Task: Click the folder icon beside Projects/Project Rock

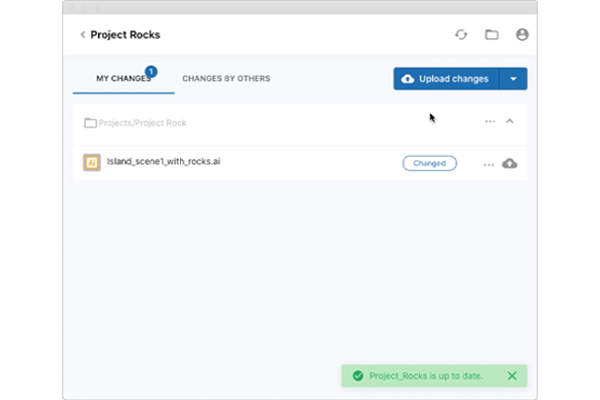Action: click(x=90, y=123)
